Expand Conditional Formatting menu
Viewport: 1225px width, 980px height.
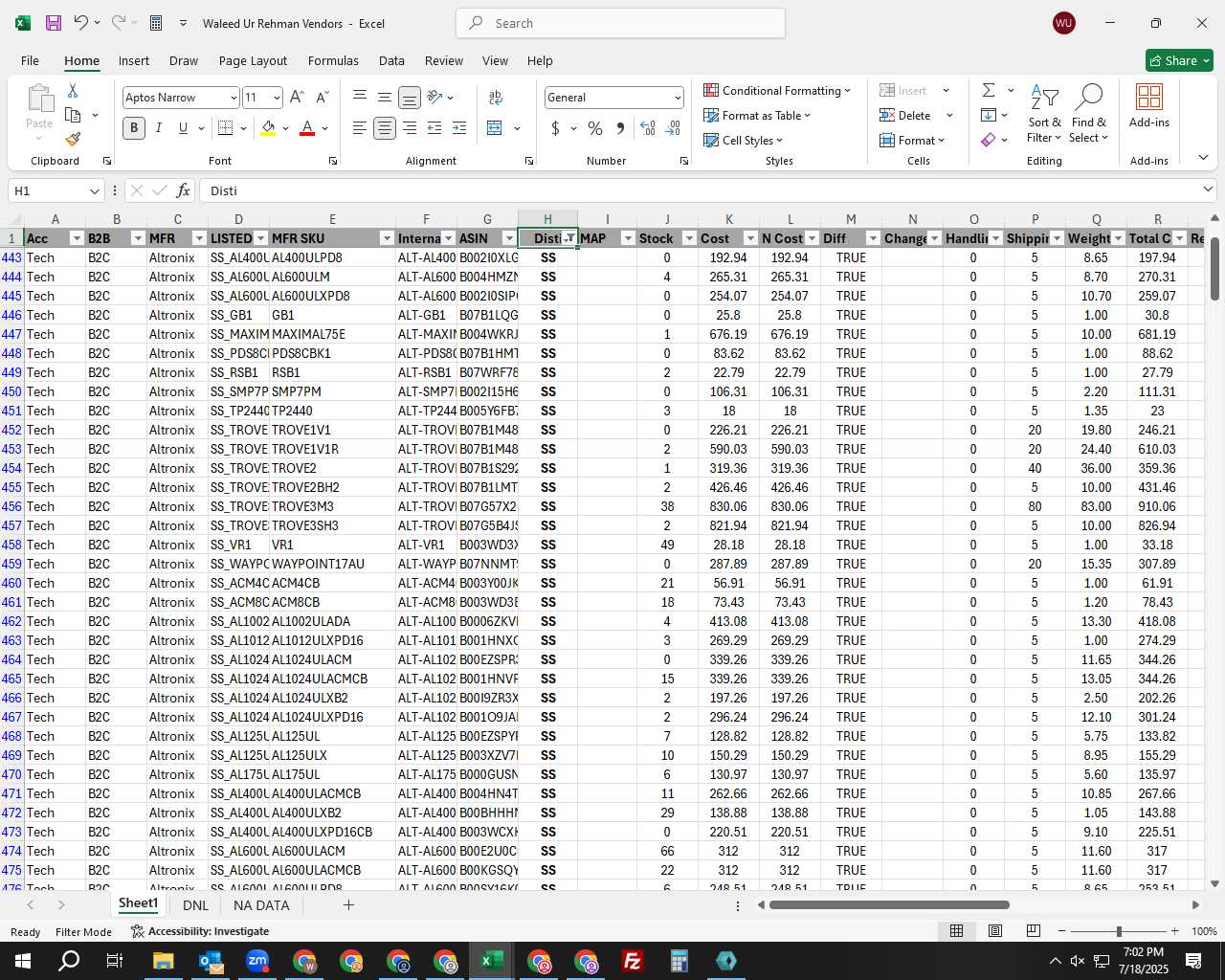point(777,90)
